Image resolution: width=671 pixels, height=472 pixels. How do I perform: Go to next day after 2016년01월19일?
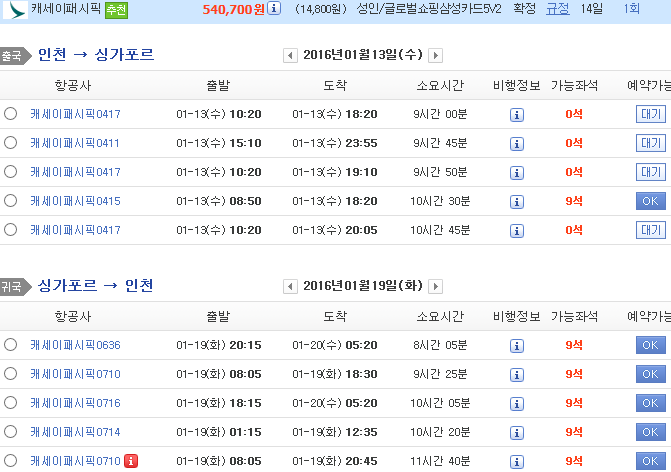pos(435,286)
